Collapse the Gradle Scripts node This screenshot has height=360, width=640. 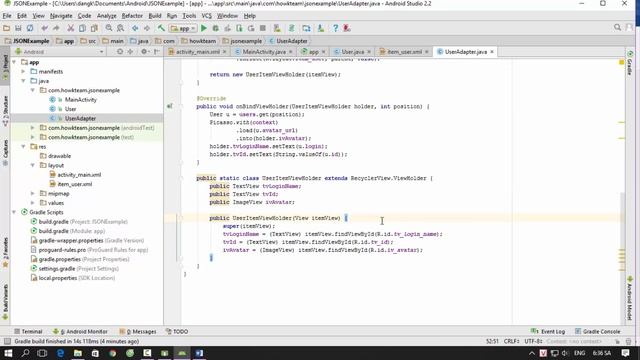pos(14,212)
